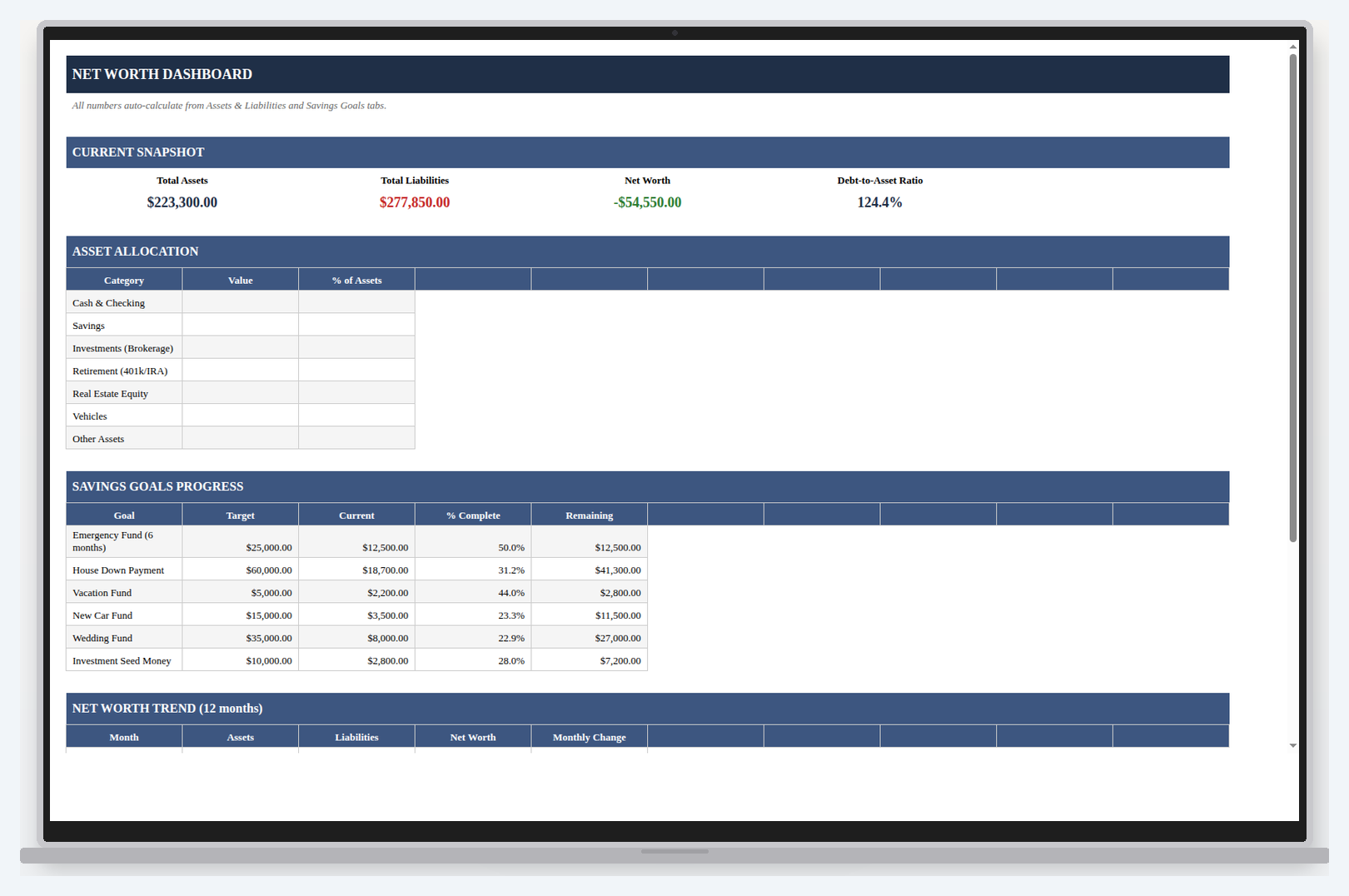Select Debt-to-Asset Ratio value 124.4%
This screenshot has height=896, width=1349.
[x=880, y=202]
